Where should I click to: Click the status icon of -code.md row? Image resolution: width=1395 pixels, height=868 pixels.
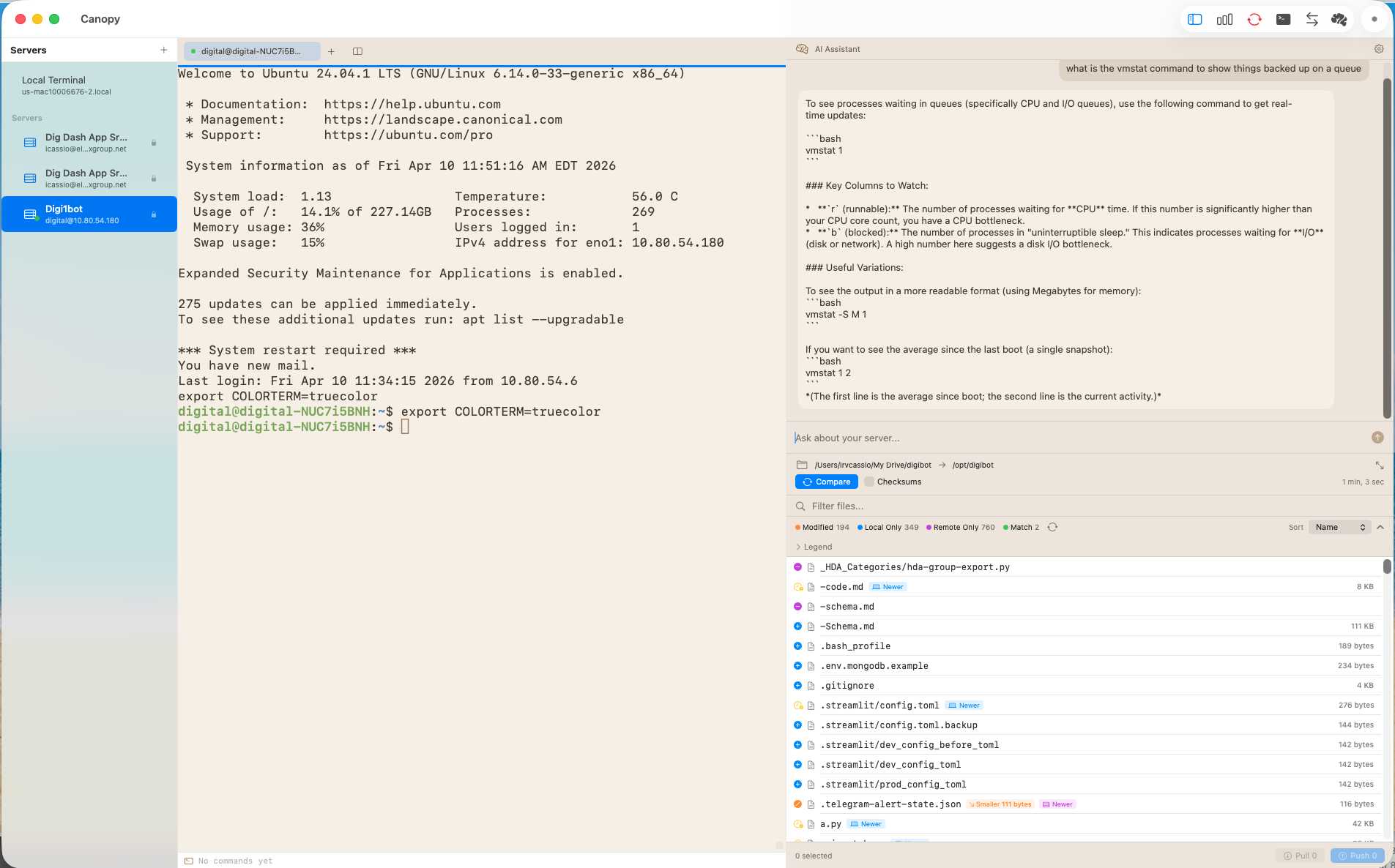click(798, 587)
